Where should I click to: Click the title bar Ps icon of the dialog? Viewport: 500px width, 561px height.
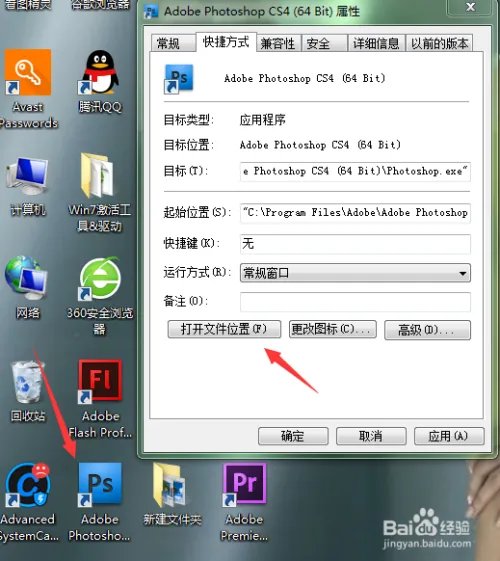click(x=151, y=11)
